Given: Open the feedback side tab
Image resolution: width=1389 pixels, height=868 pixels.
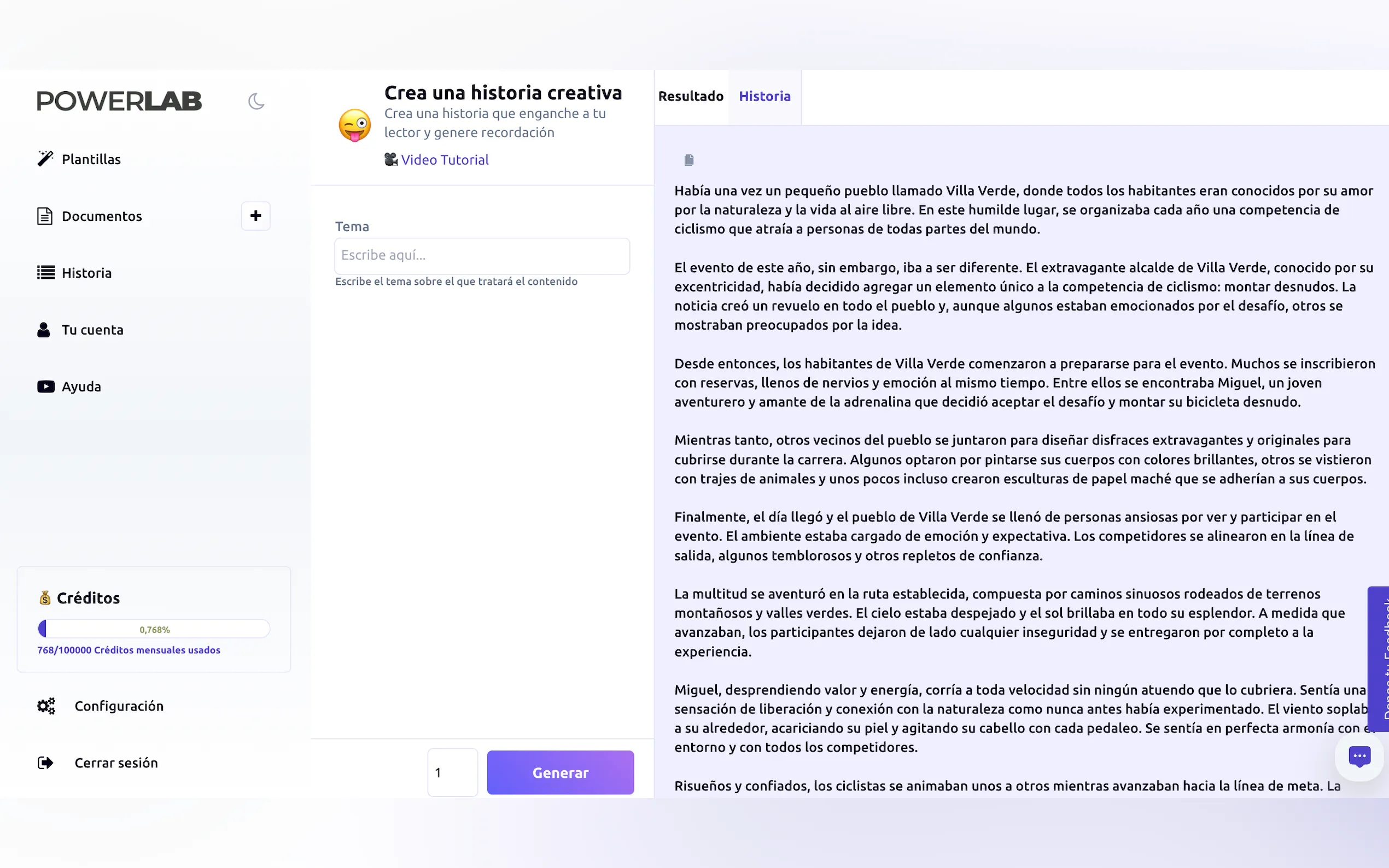Looking at the screenshot, I should coord(1379,659).
